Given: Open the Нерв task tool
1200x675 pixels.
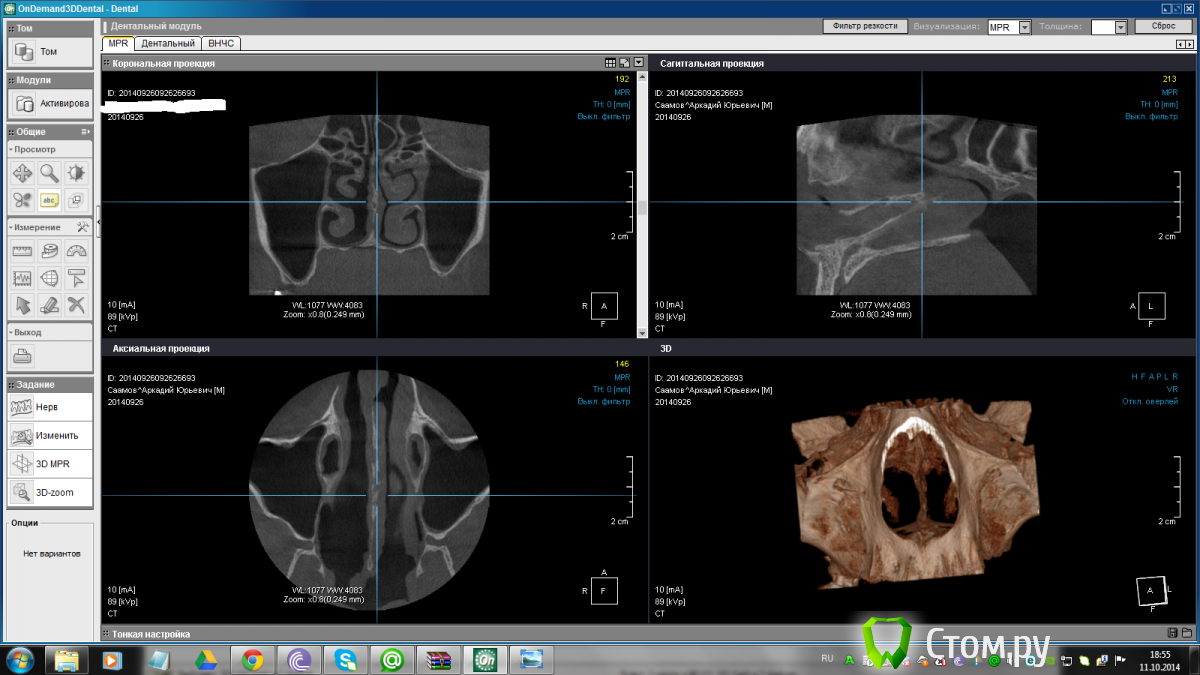Looking at the screenshot, I should point(50,407).
